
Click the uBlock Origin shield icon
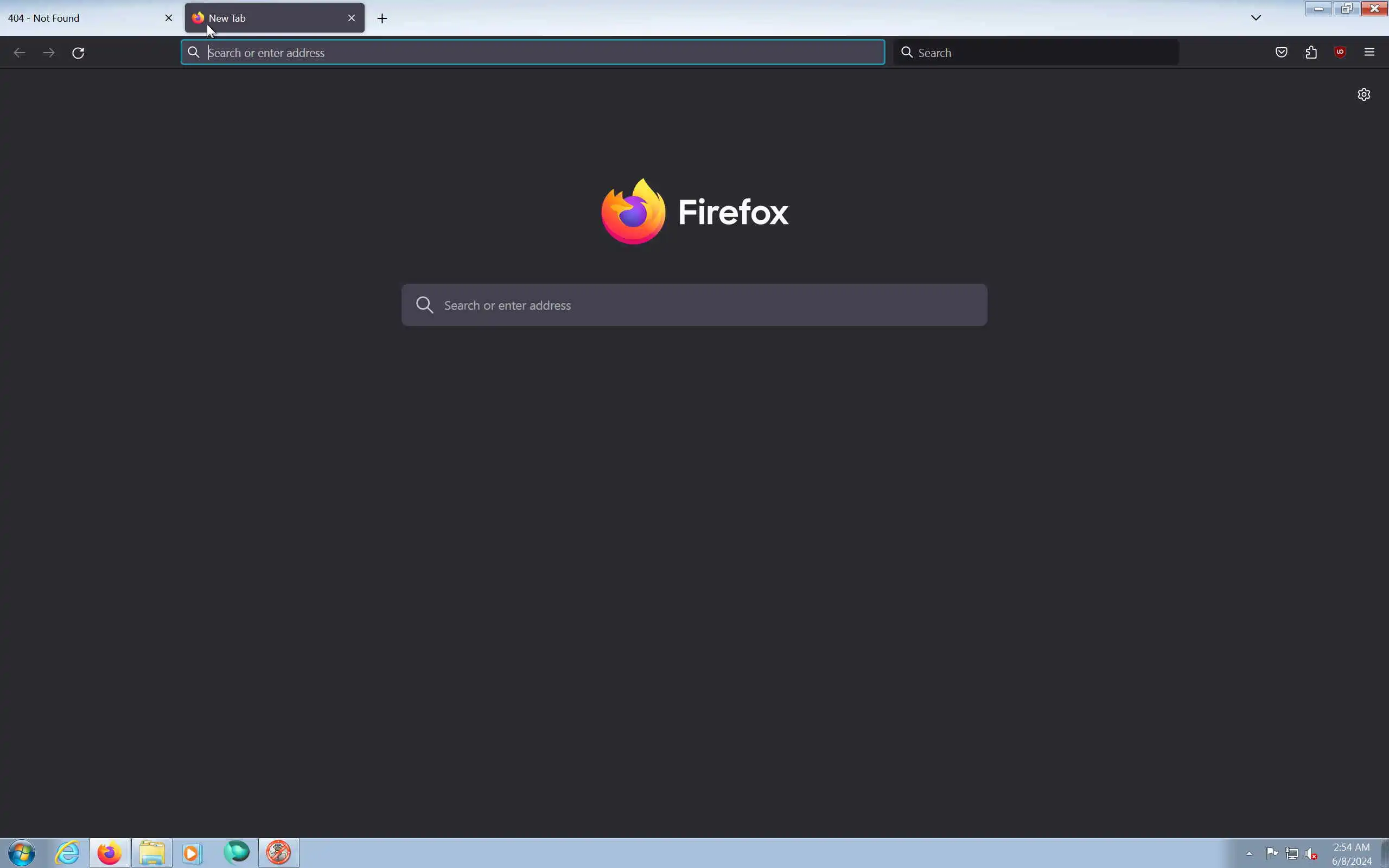point(1340,52)
